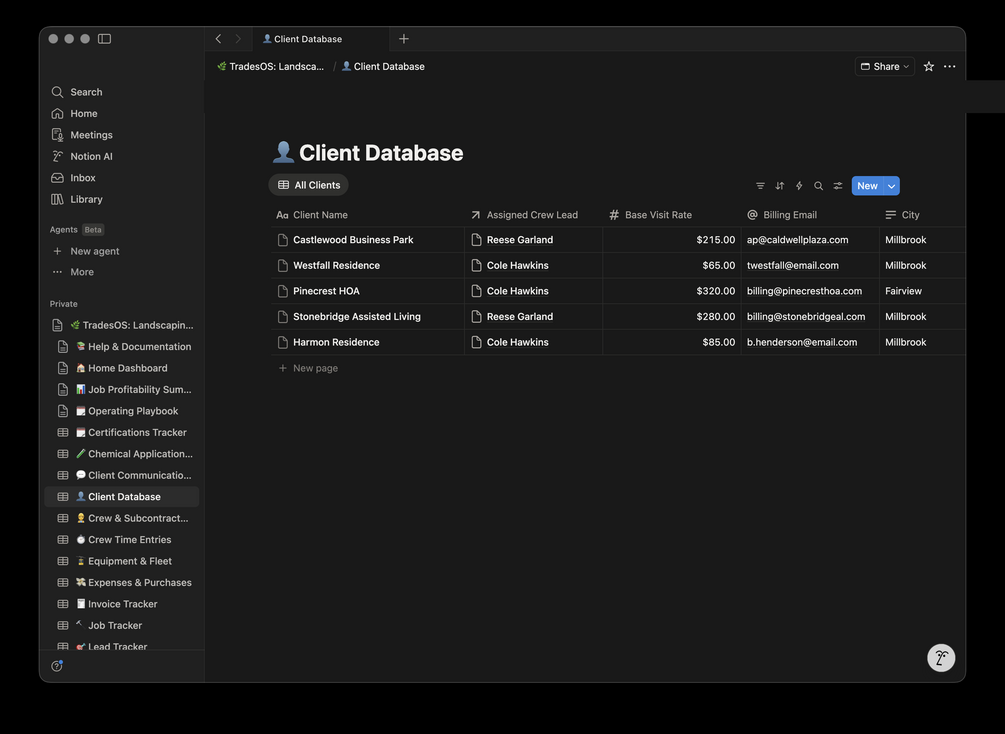The width and height of the screenshot is (1005, 734).
Task: Open the three-dot page options menu
Action: [x=949, y=67]
